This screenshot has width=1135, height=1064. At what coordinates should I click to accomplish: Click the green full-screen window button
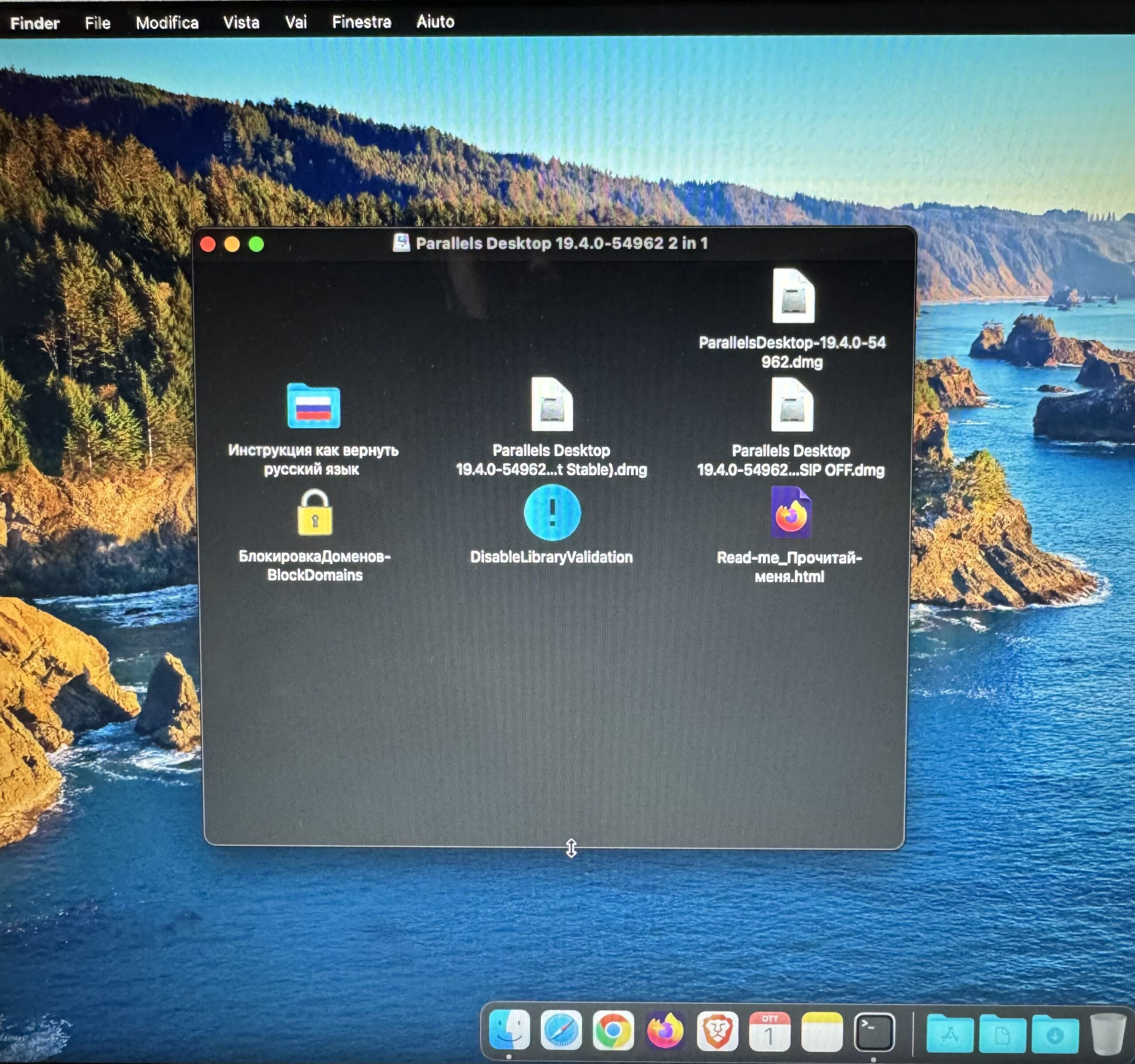256,244
